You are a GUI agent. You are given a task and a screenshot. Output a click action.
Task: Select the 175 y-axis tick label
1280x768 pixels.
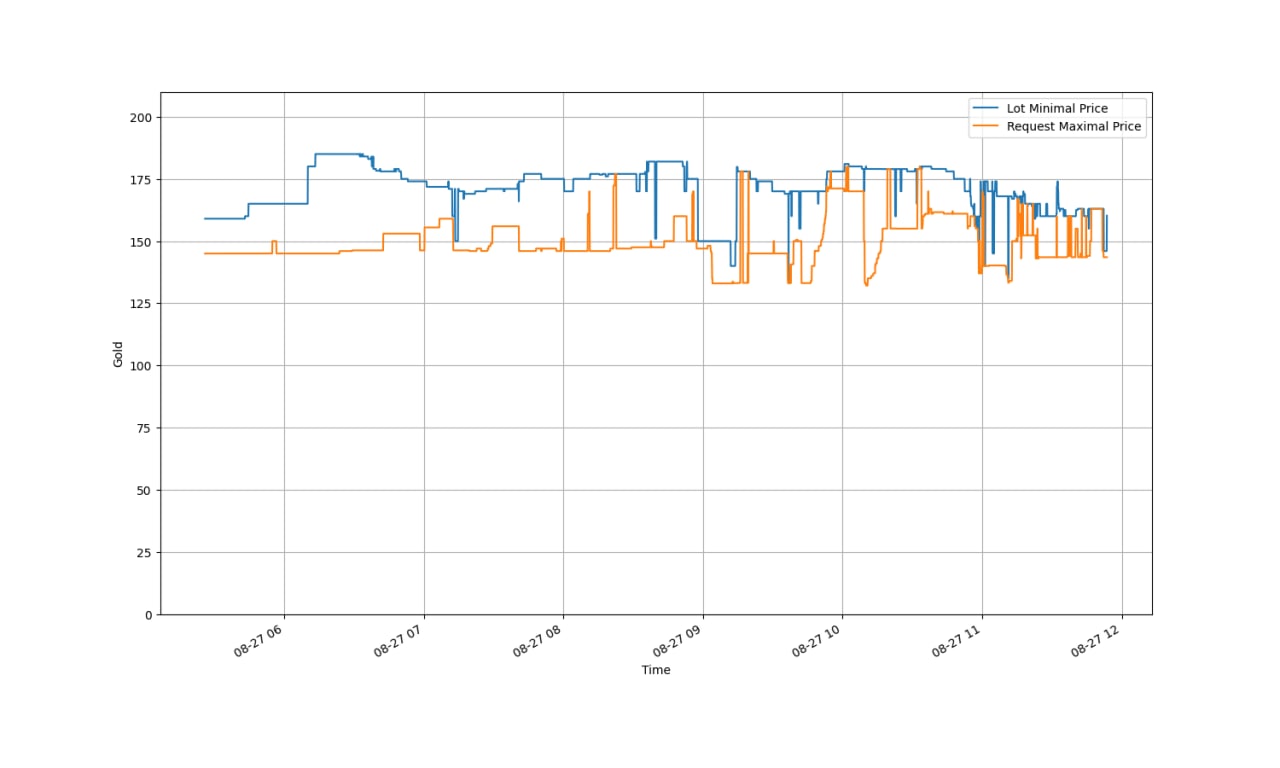coord(141,180)
